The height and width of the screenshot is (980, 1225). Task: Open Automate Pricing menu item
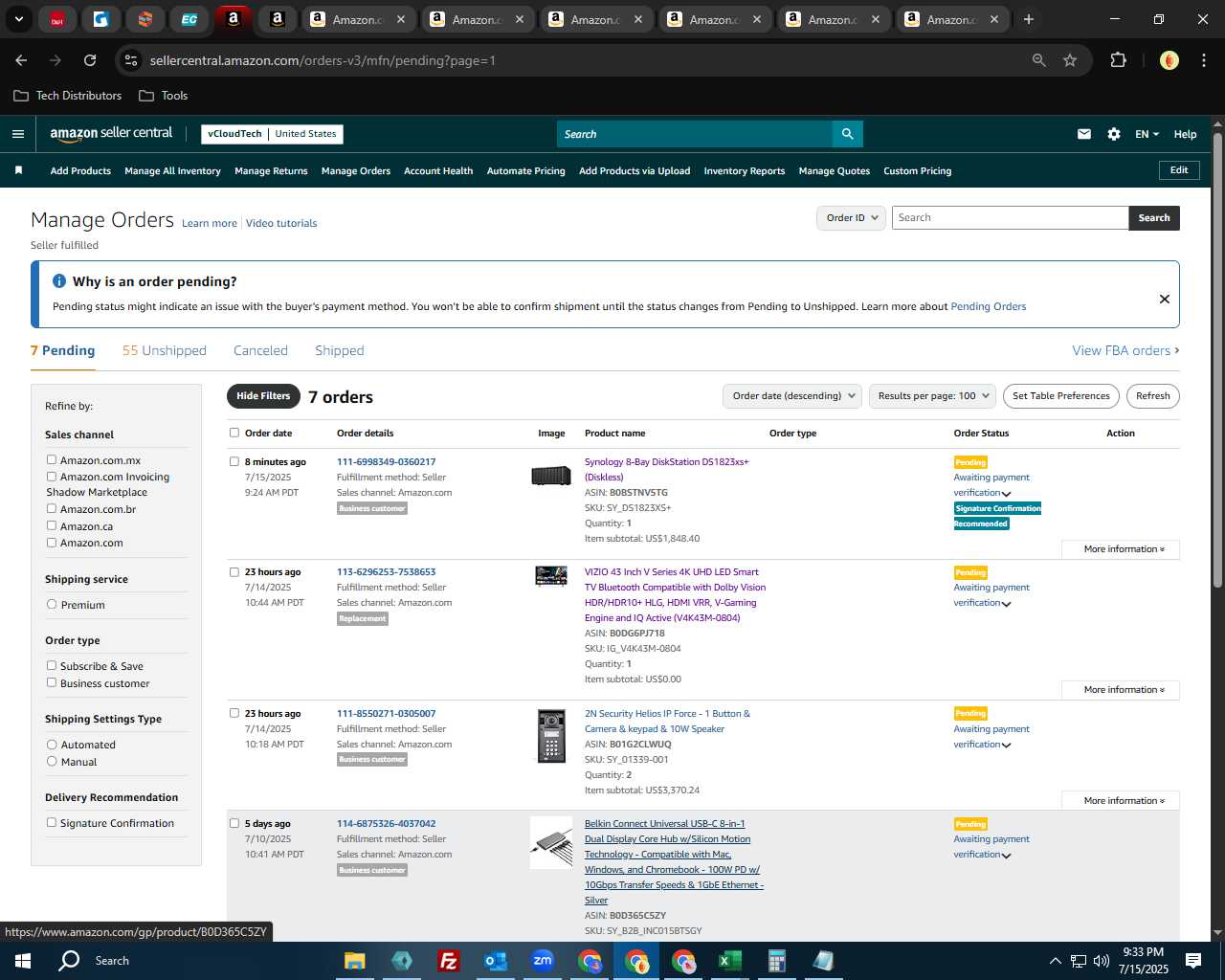coord(526,171)
